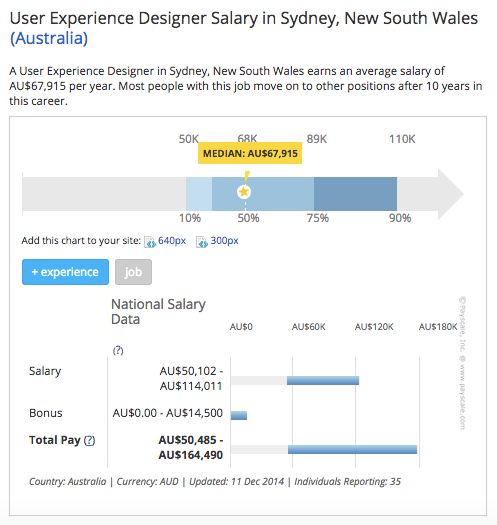Click the 10% to 50% light blue segment
This screenshot has height=525, width=497.
coord(199,194)
